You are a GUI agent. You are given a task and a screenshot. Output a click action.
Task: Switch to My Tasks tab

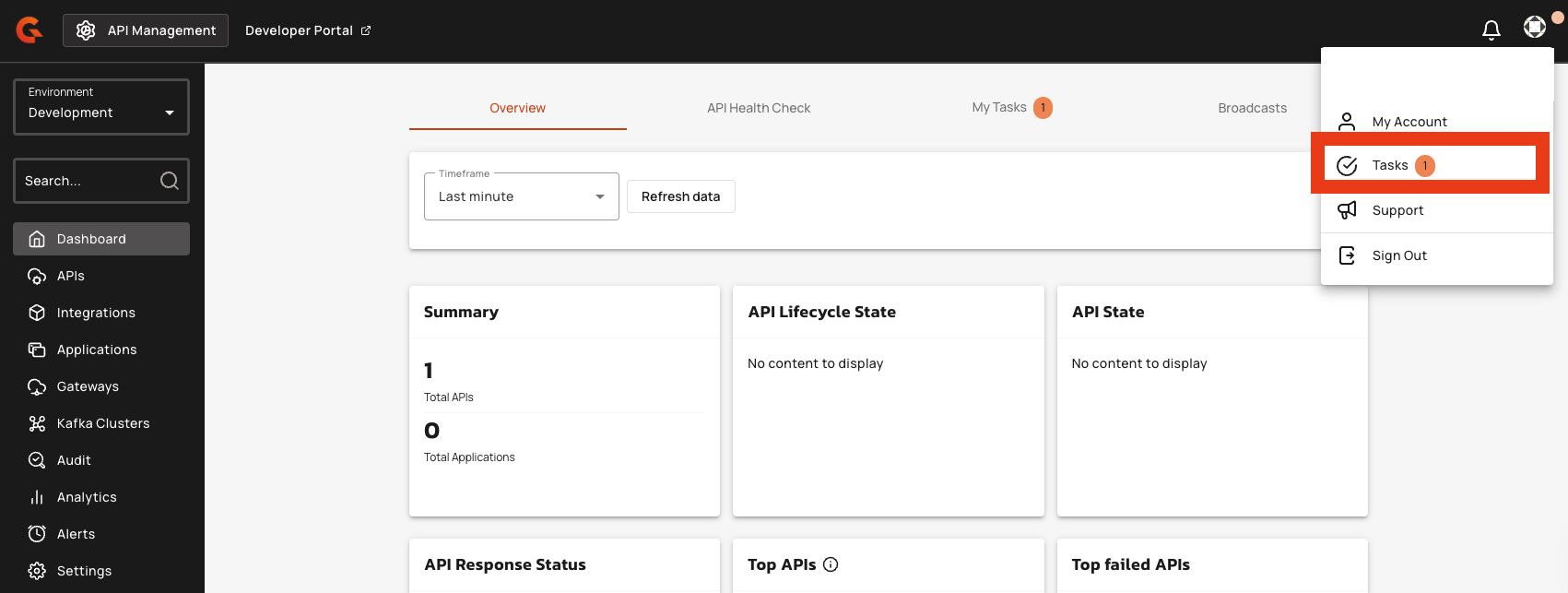click(999, 108)
